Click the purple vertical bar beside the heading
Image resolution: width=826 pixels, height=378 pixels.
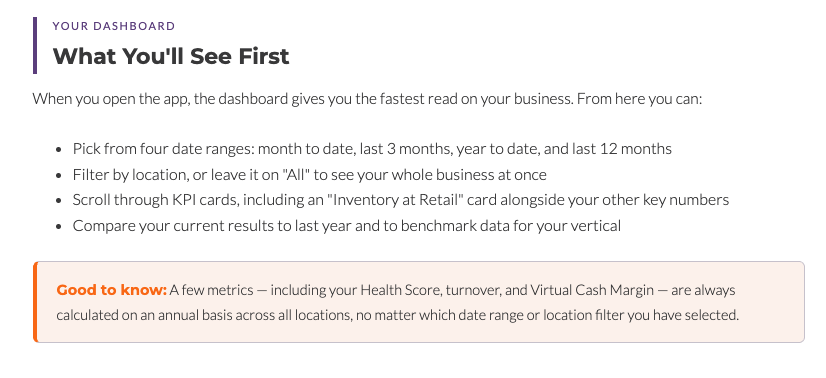click(x=35, y=45)
